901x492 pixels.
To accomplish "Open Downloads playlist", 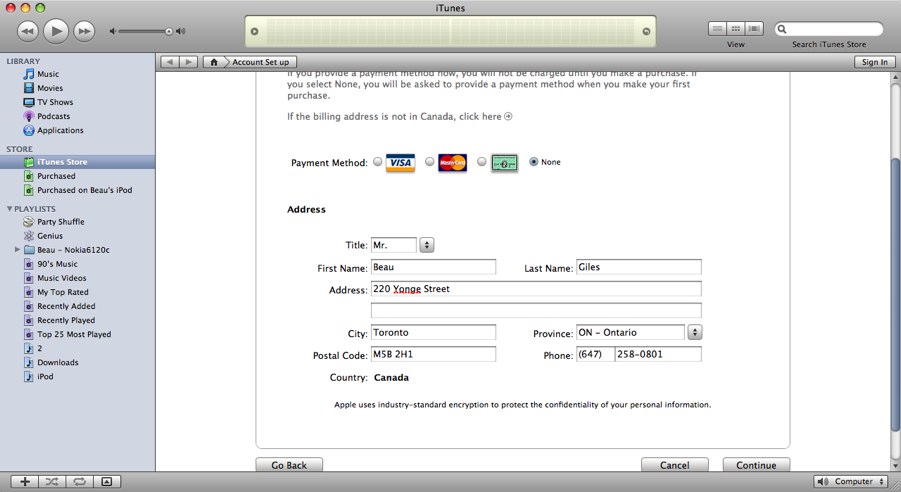I will point(57,363).
